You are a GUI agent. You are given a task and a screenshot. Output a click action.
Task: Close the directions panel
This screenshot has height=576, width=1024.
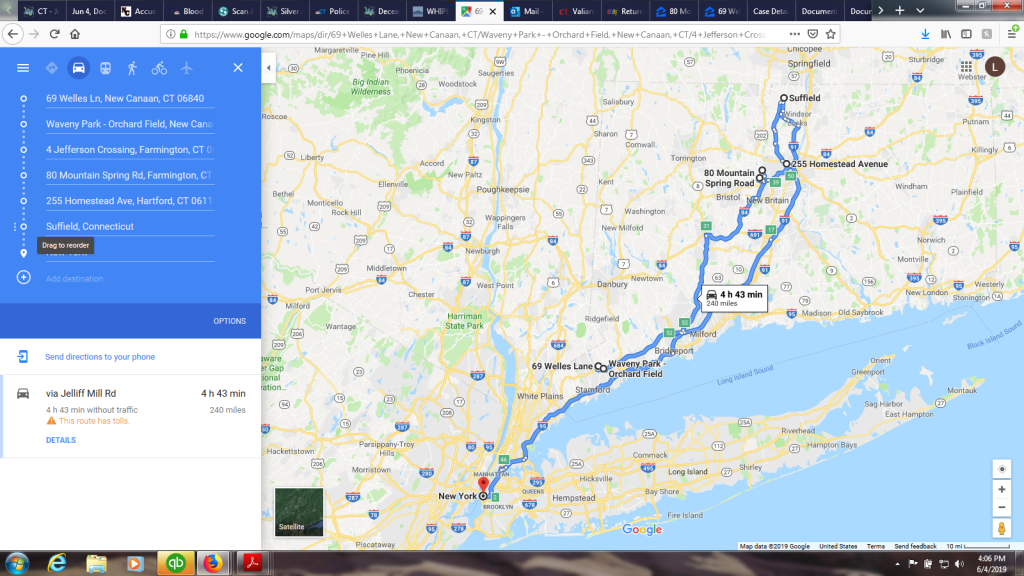coord(238,68)
